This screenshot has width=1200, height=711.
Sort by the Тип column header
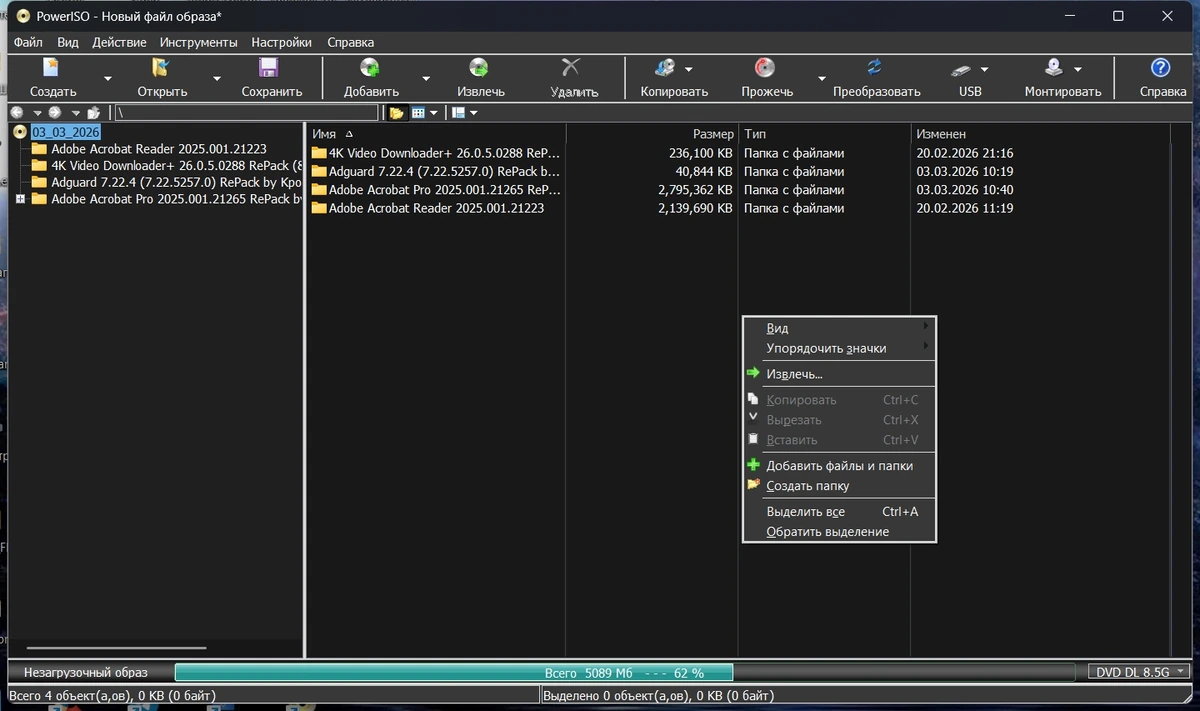coord(824,133)
